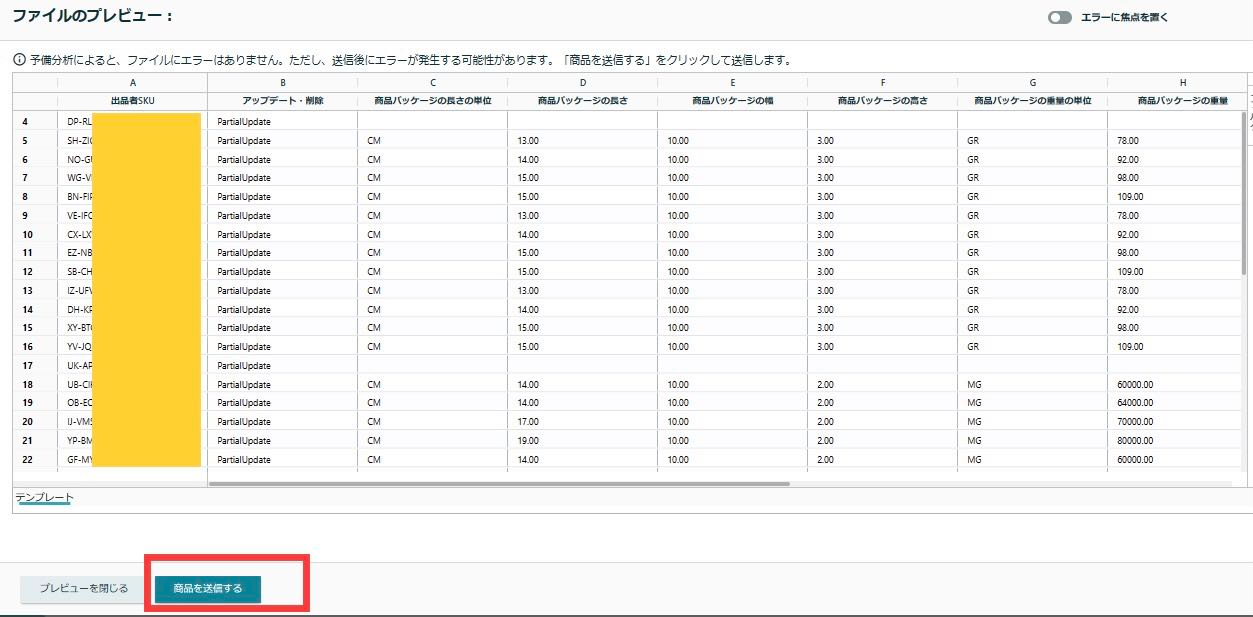The height and width of the screenshot is (617, 1253).
Task: Click the PartialUpdate cell in row 22
Action: point(244,460)
